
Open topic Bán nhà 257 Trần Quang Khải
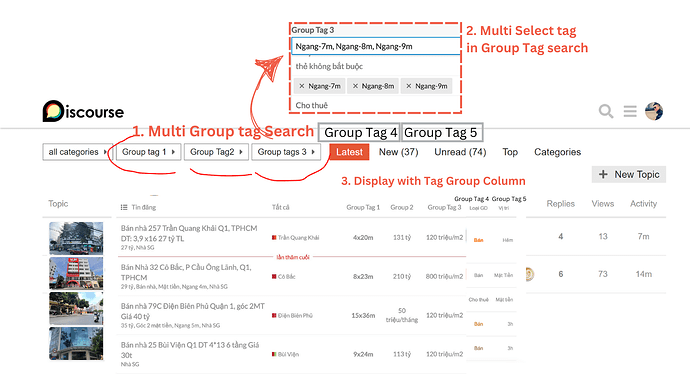tap(189, 233)
